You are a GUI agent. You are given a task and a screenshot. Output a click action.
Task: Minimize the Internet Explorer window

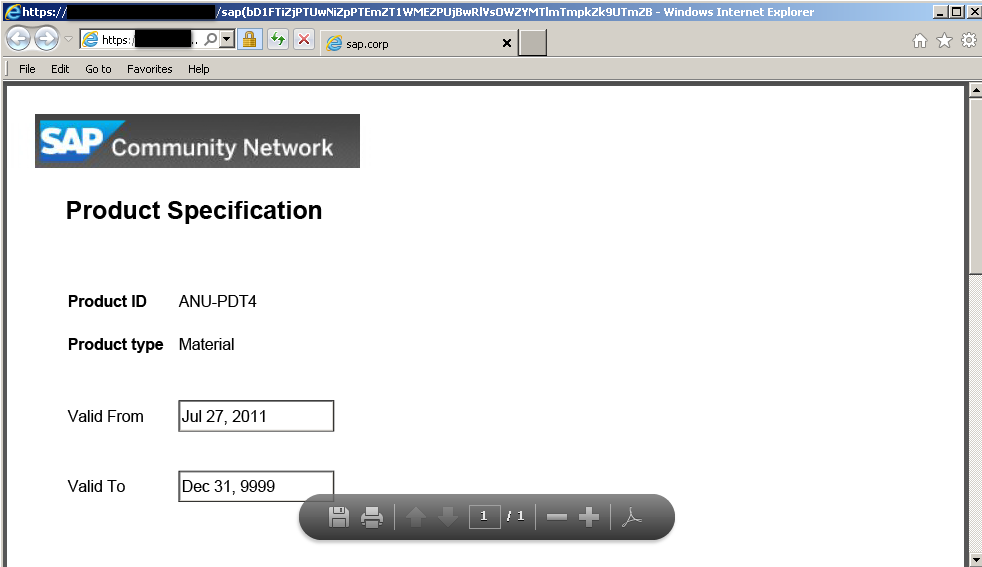[939, 12]
